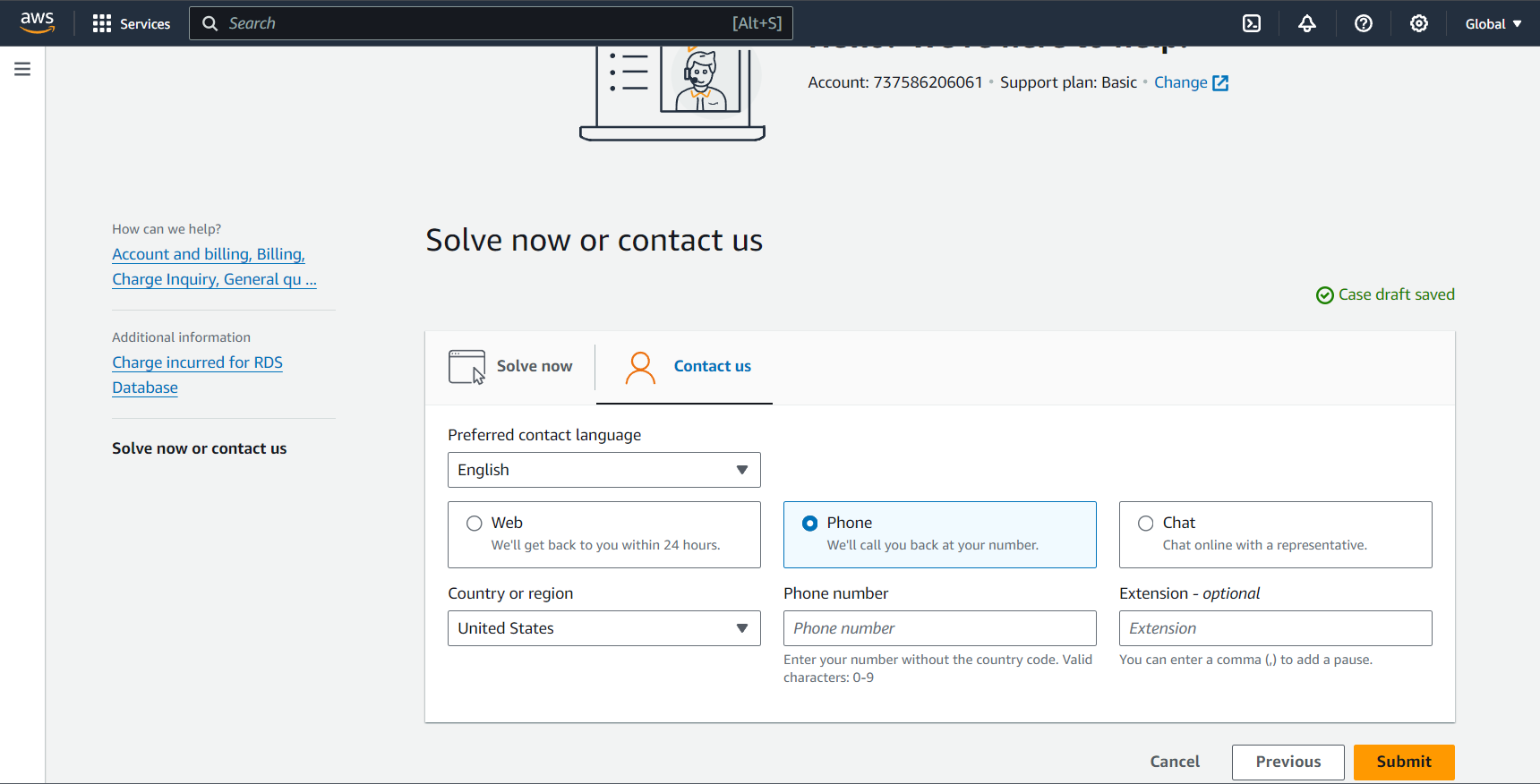
Task: Go back with the Previous button
Action: click(1288, 762)
